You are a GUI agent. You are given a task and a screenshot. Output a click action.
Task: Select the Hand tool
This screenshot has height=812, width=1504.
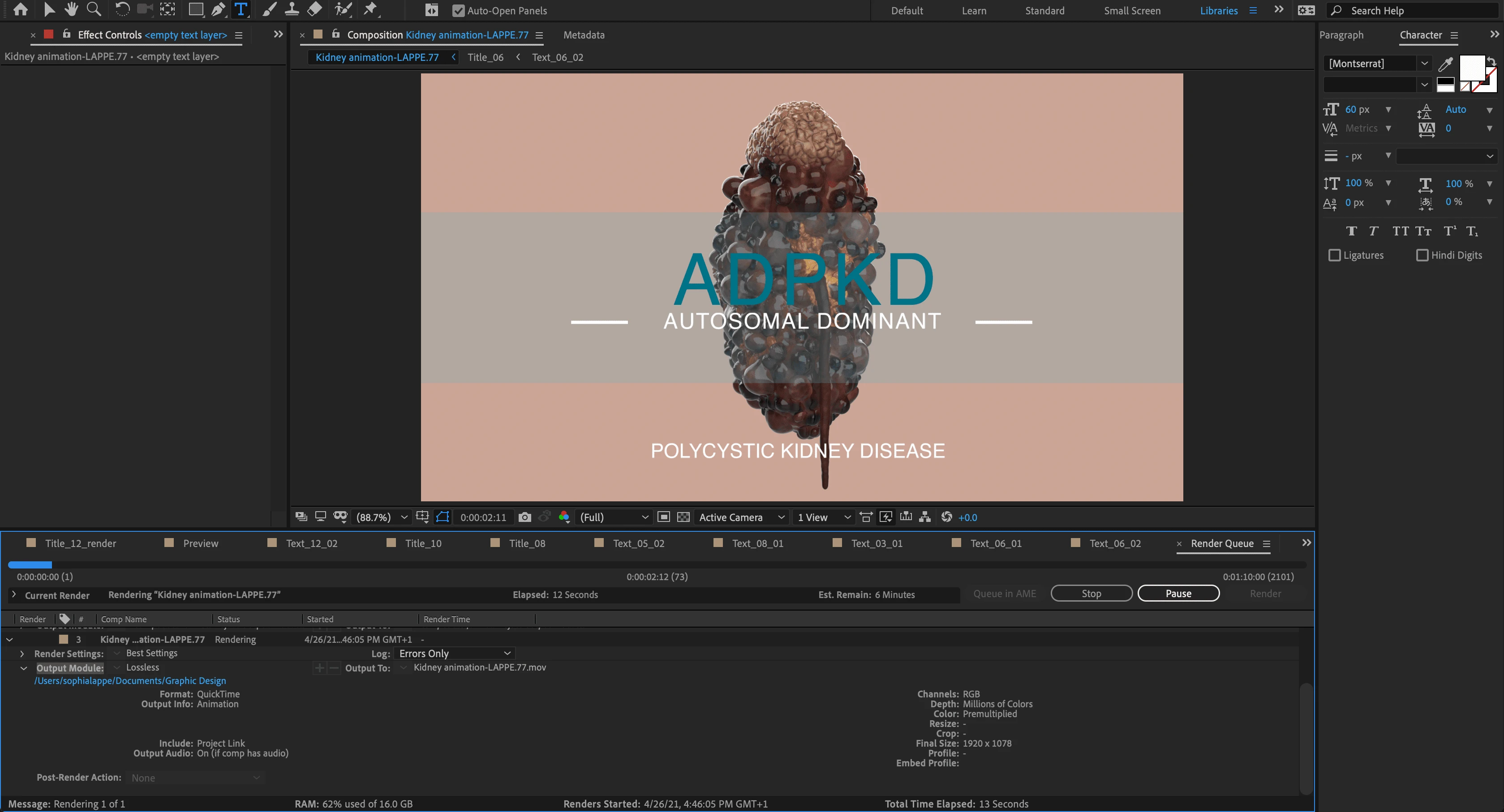click(x=71, y=9)
